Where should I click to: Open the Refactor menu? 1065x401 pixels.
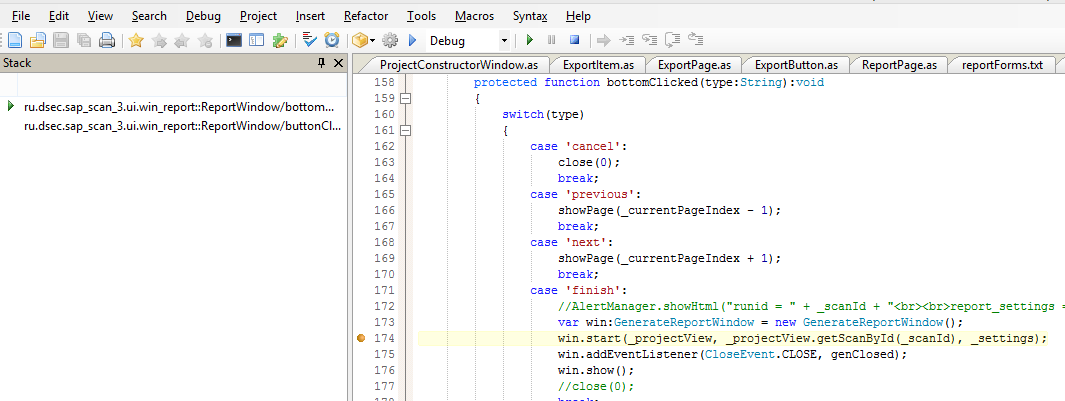[366, 16]
